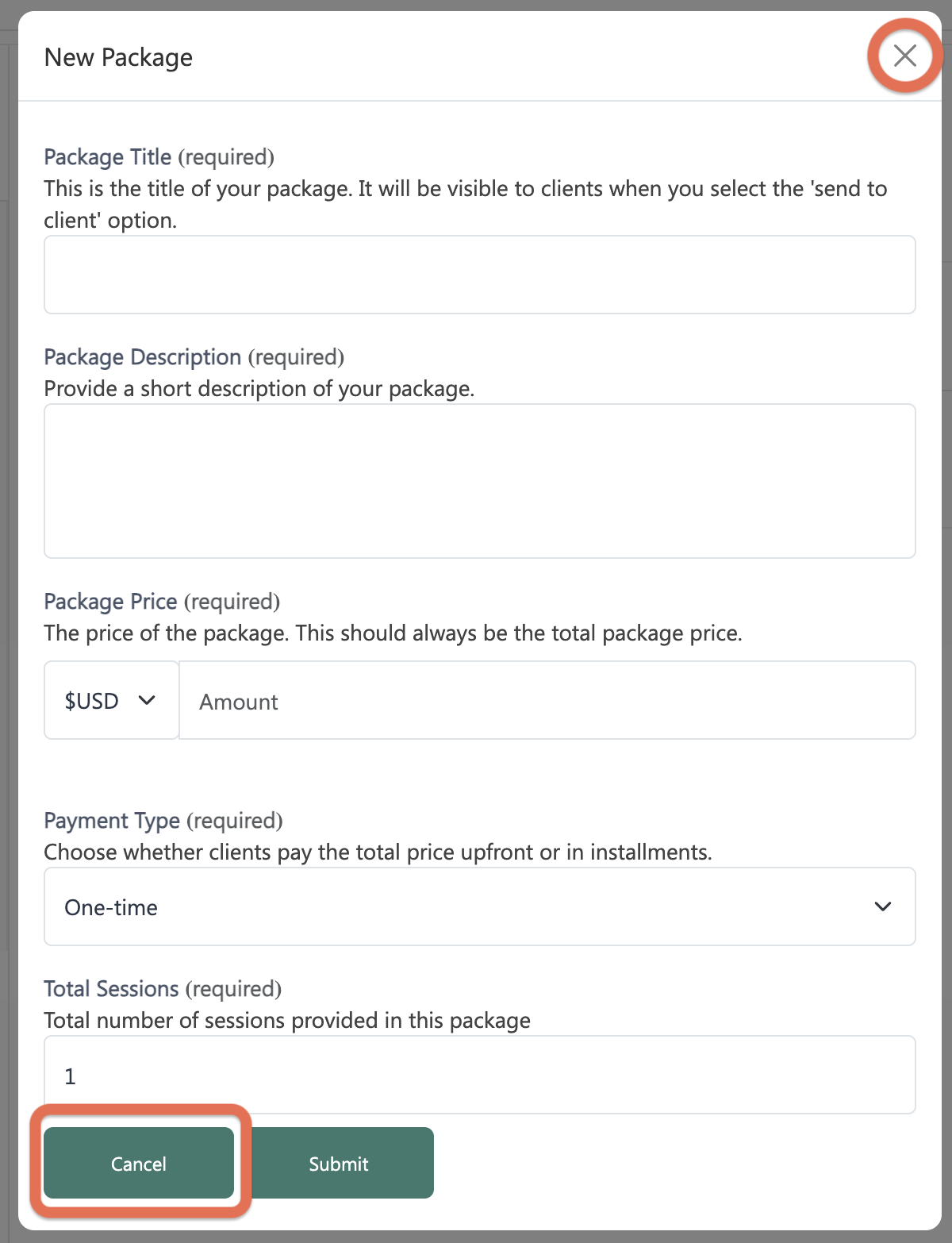Focus the Package Description text area
The image size is (952, 1243).
click(480, 481)
